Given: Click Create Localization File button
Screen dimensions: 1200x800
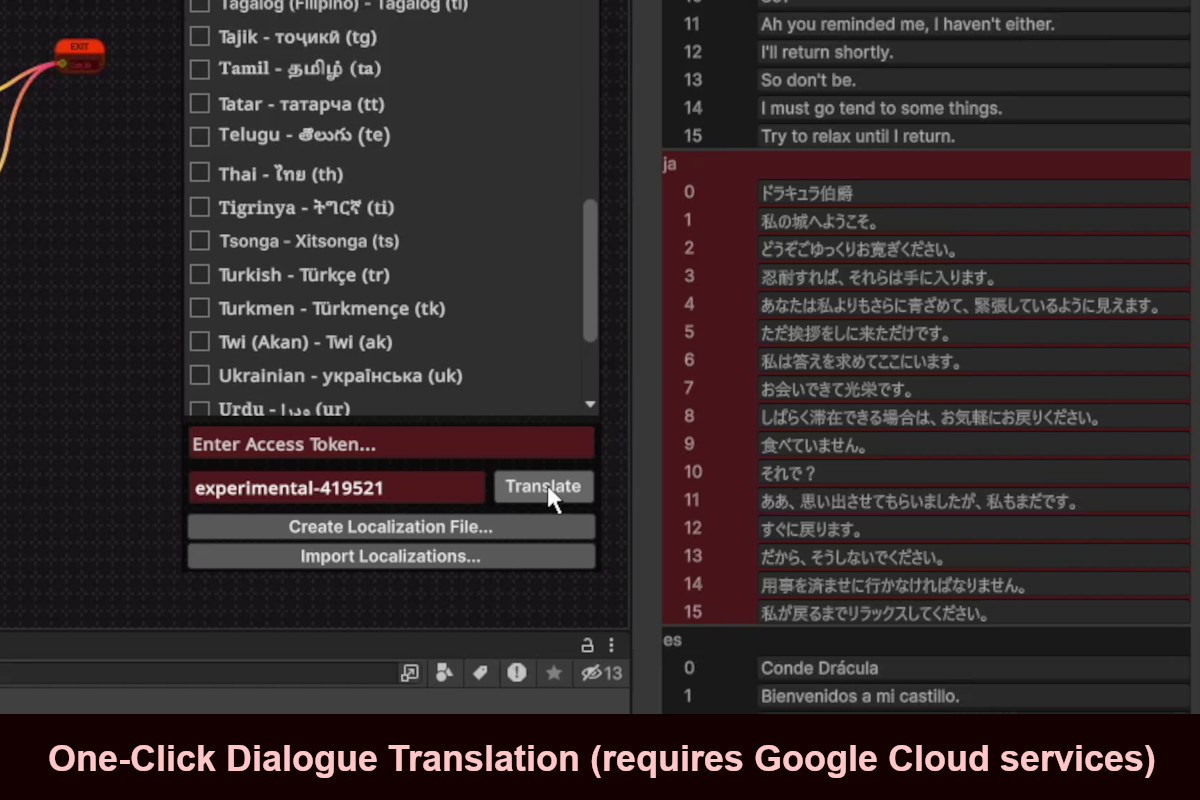Looking at the screenshot, I should tap(391, 526).
